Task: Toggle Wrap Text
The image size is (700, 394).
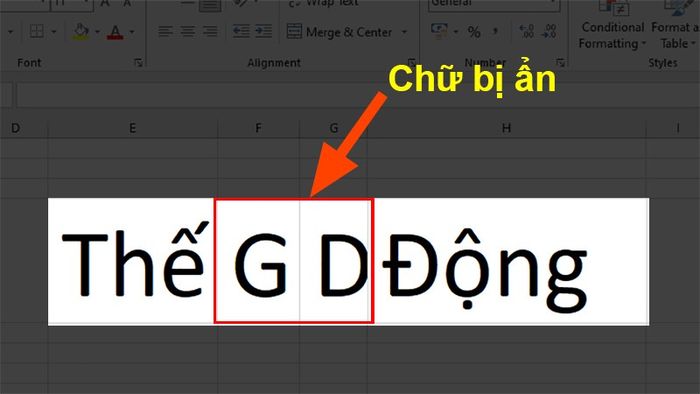Action: [324, 4]
